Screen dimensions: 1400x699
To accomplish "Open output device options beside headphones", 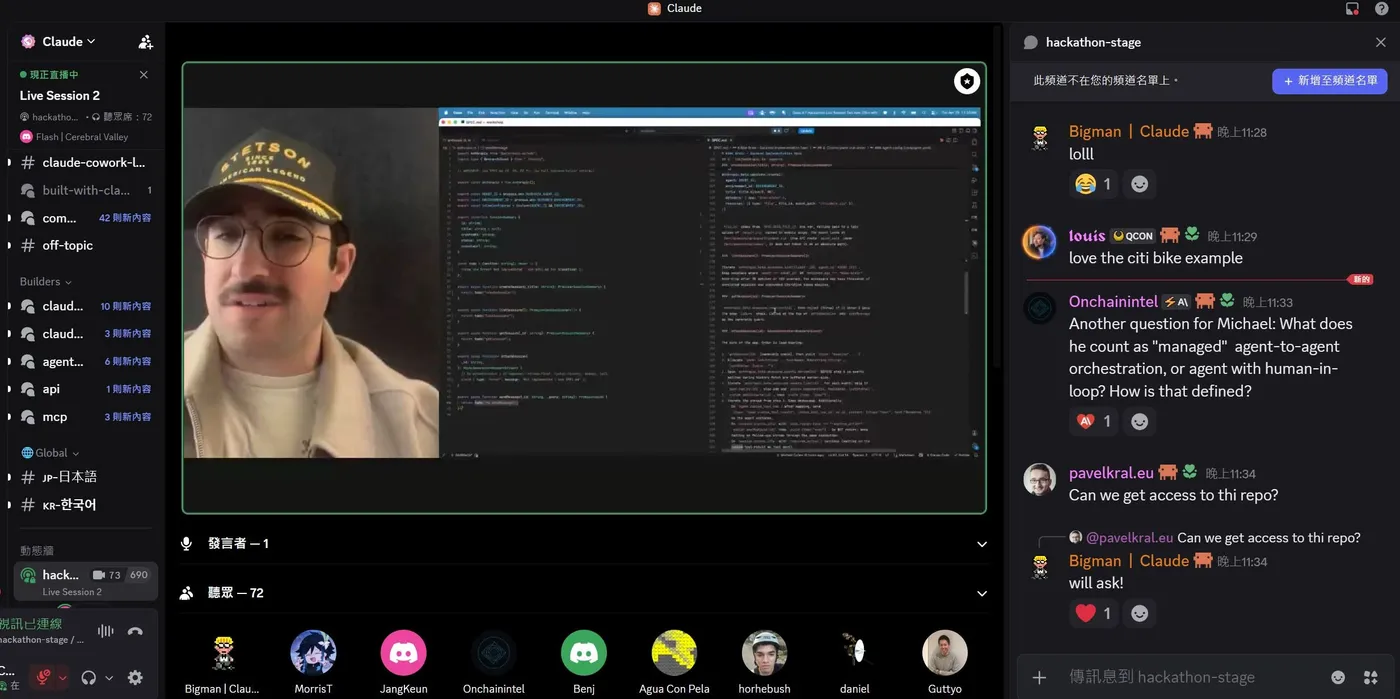I will pyautogui.click(x=109, y=677).
